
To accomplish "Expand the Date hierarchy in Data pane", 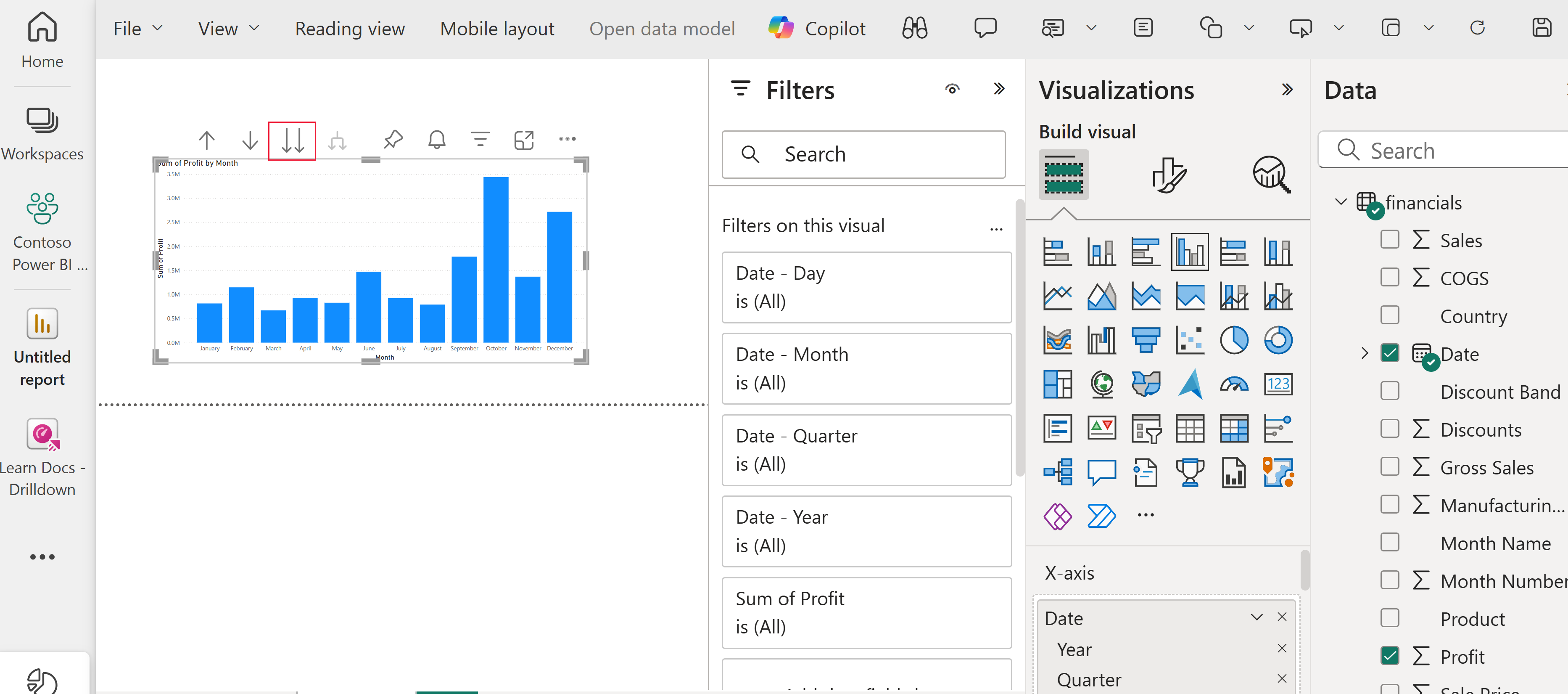I will click(1364, 353).
